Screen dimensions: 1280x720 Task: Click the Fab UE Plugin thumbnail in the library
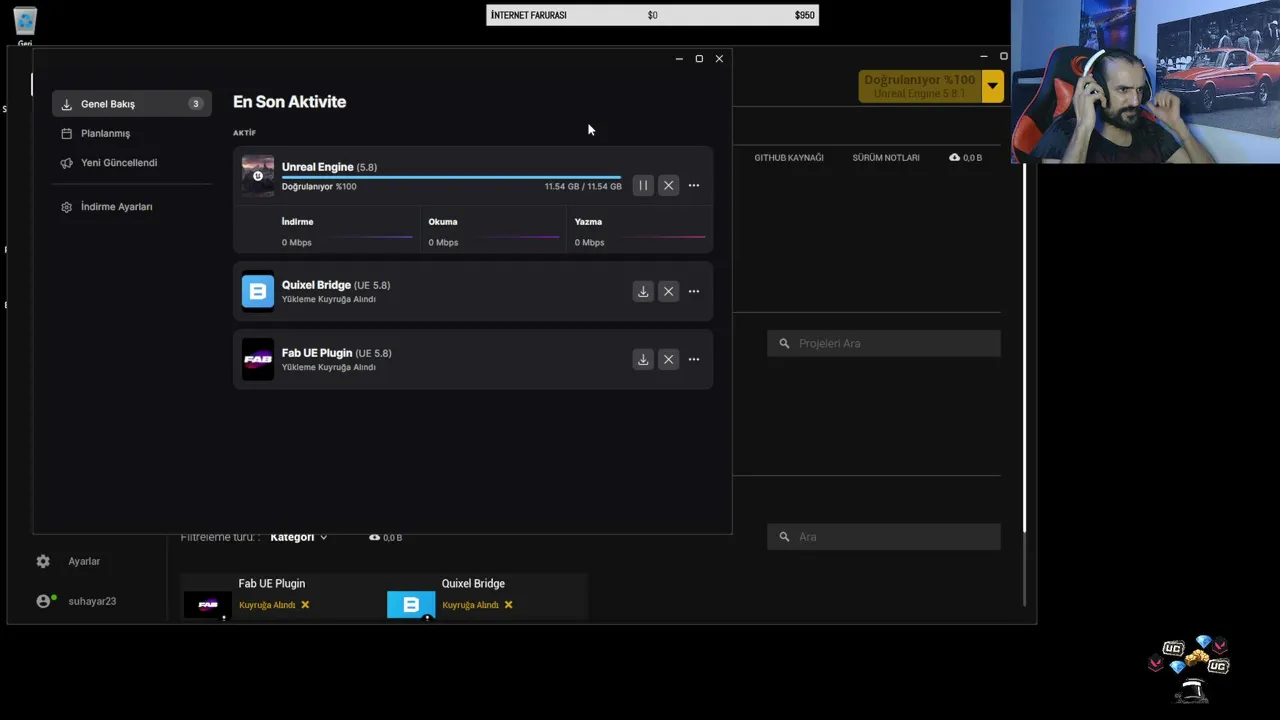[x=208, y=605]
